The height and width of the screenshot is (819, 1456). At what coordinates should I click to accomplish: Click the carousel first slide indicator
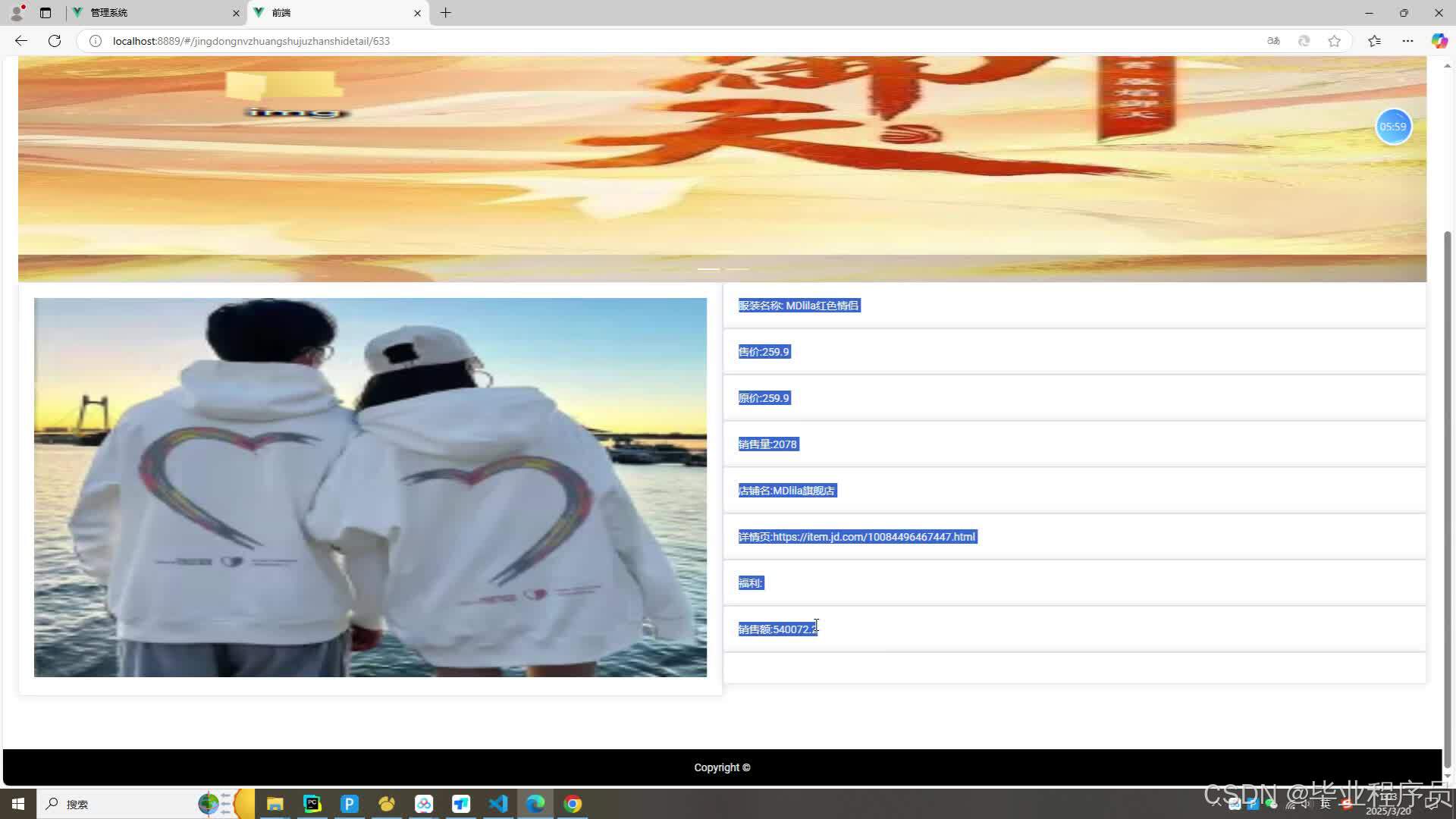708,268
